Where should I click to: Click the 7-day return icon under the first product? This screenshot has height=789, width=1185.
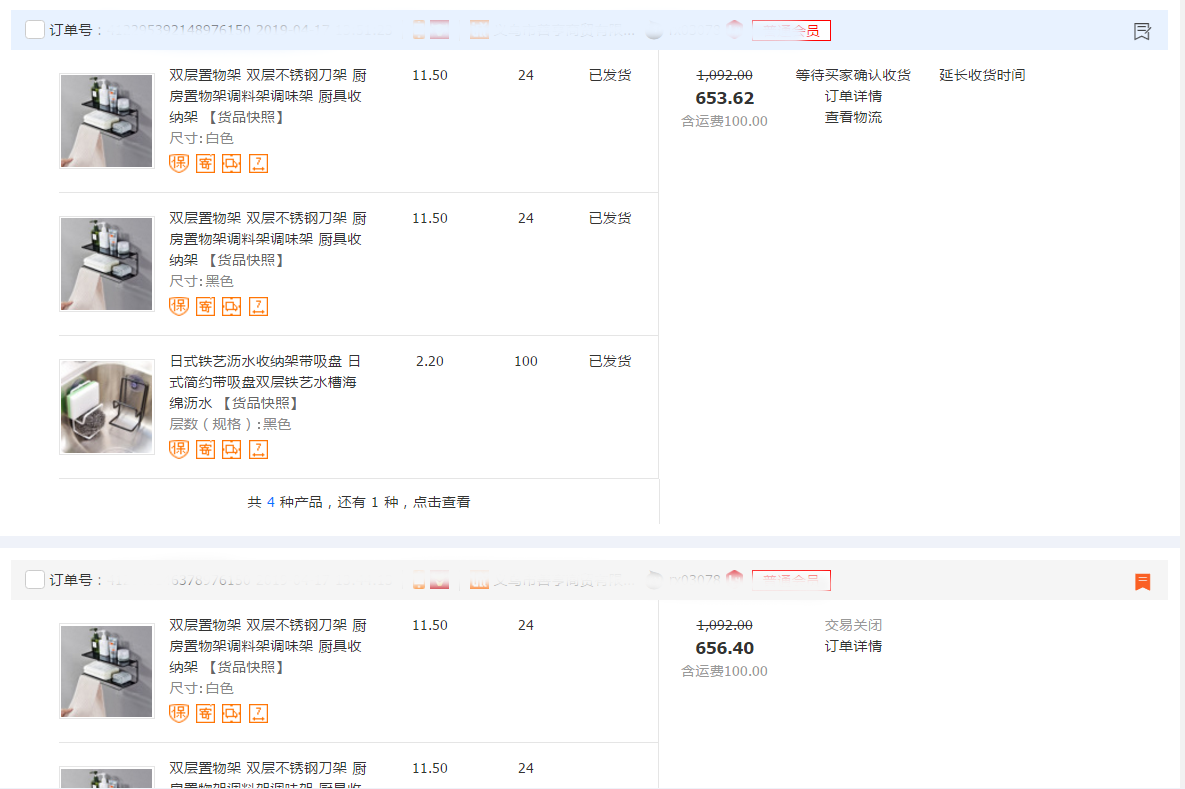pos(258,162)
